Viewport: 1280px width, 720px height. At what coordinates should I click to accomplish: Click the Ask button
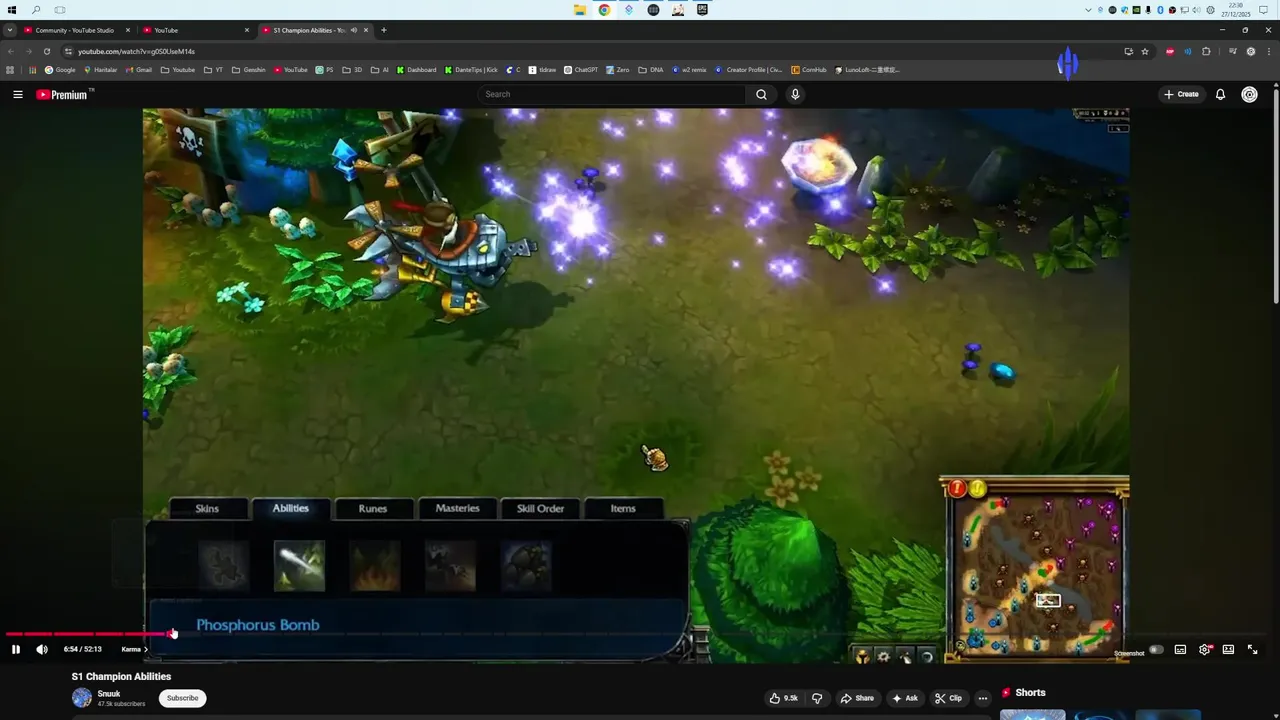904,698
